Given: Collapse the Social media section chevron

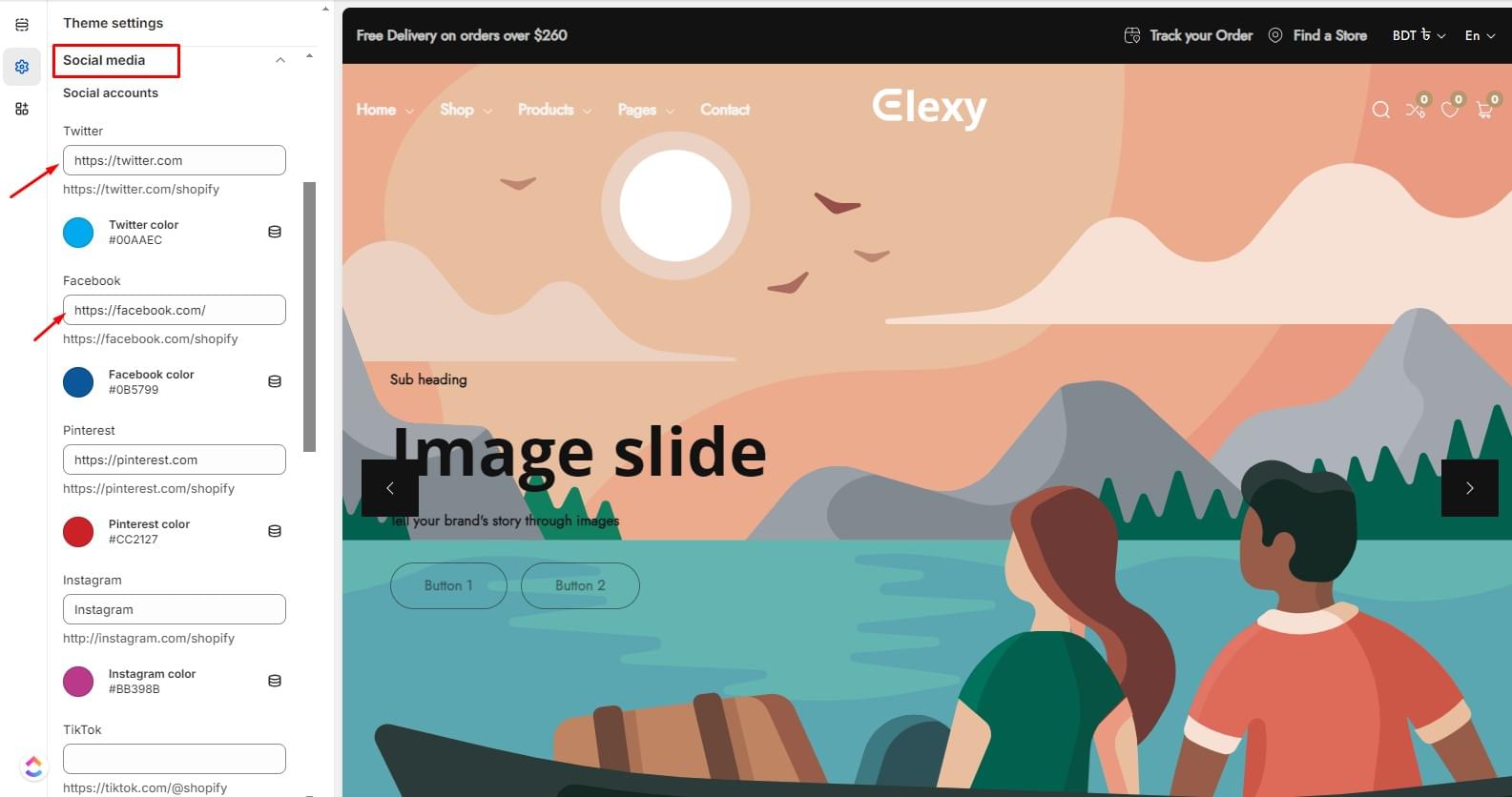Looking at the screenshot, I should (x=280, y=60).
